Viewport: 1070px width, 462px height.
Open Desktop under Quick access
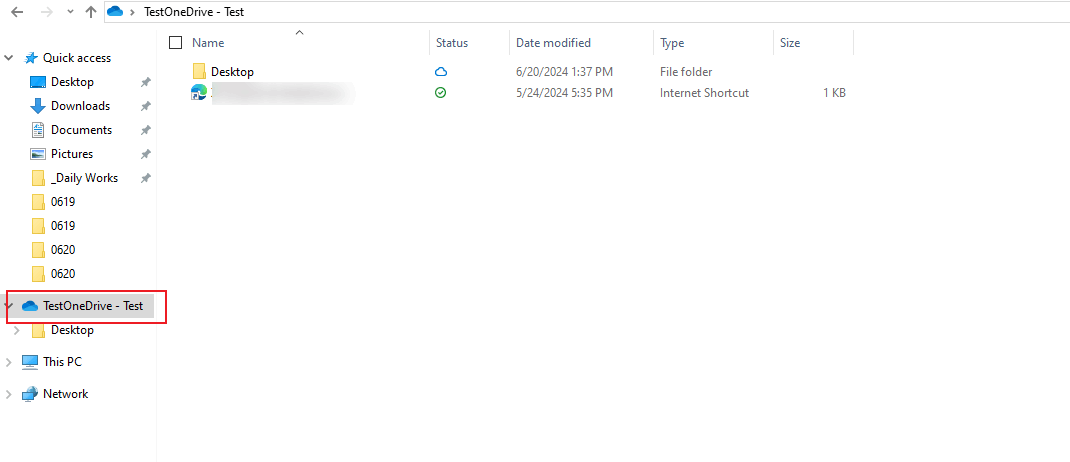(x=72, y=82)
